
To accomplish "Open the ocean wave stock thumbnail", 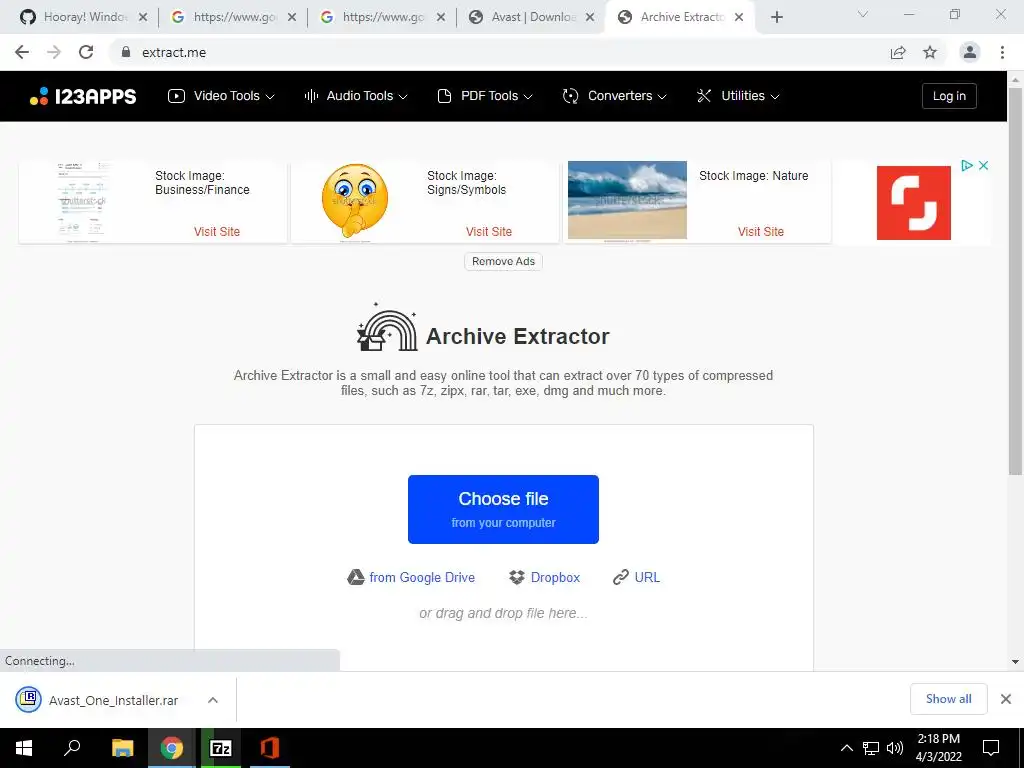I will [x=627, y=200].
